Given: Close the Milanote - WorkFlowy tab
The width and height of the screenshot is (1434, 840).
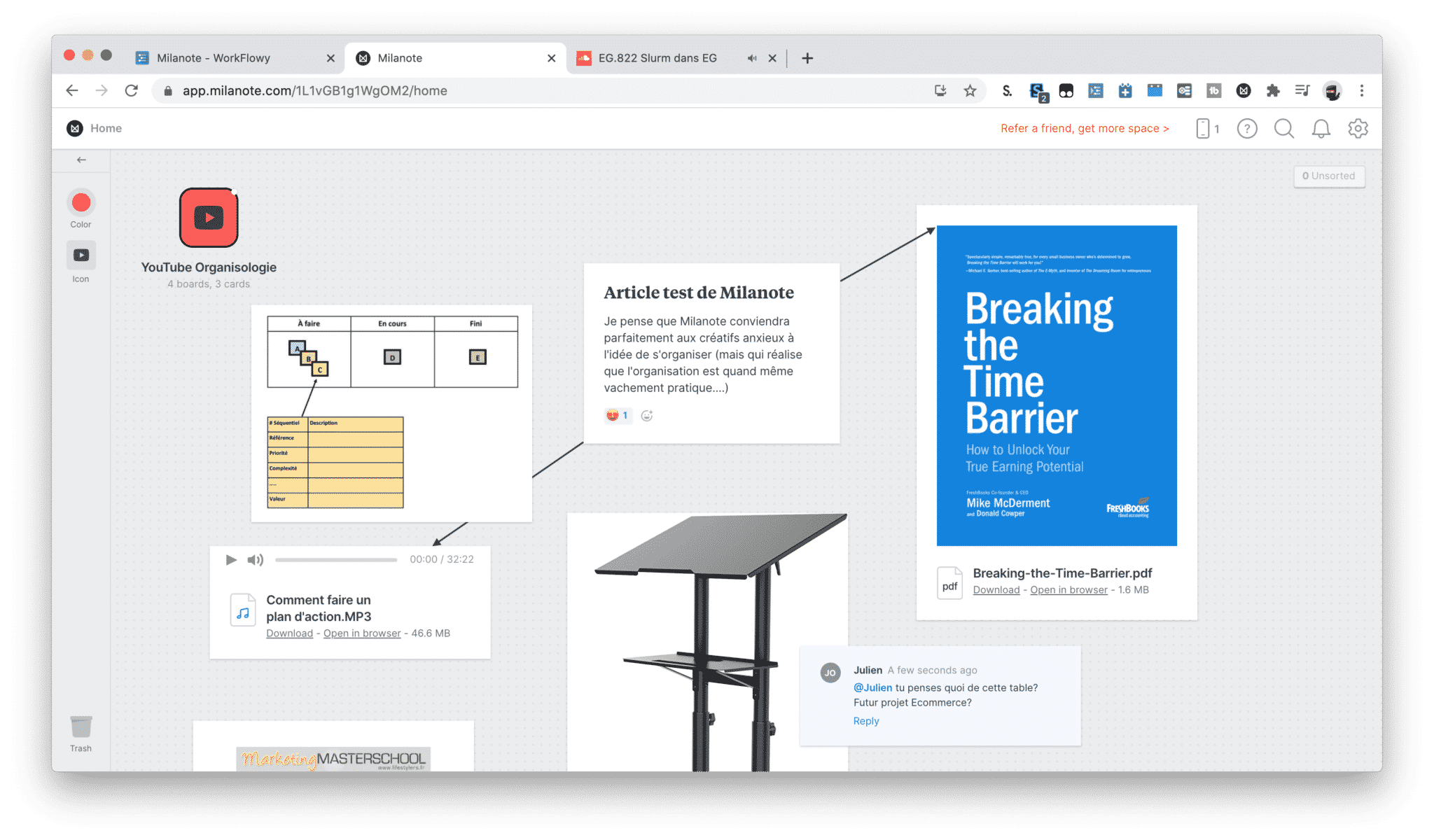Looking at the screenshot, I should pyautogui.click(x=330, y=58).
